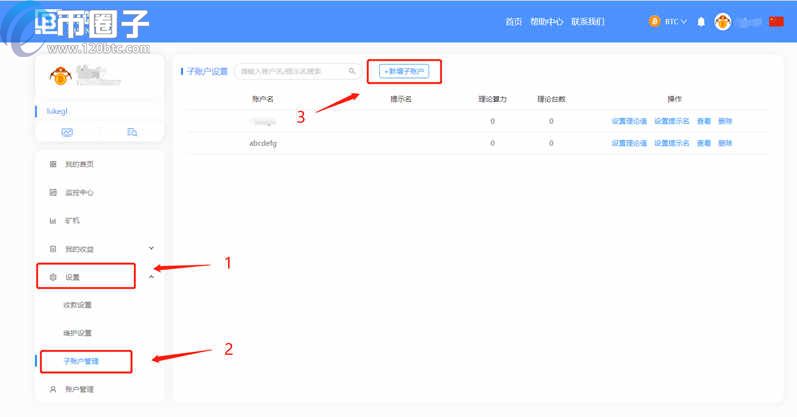Open 联系我们 in the top navigation
The height and width of the screenshot is (417, 797).
pyautogui.click(x=588, y=21)
